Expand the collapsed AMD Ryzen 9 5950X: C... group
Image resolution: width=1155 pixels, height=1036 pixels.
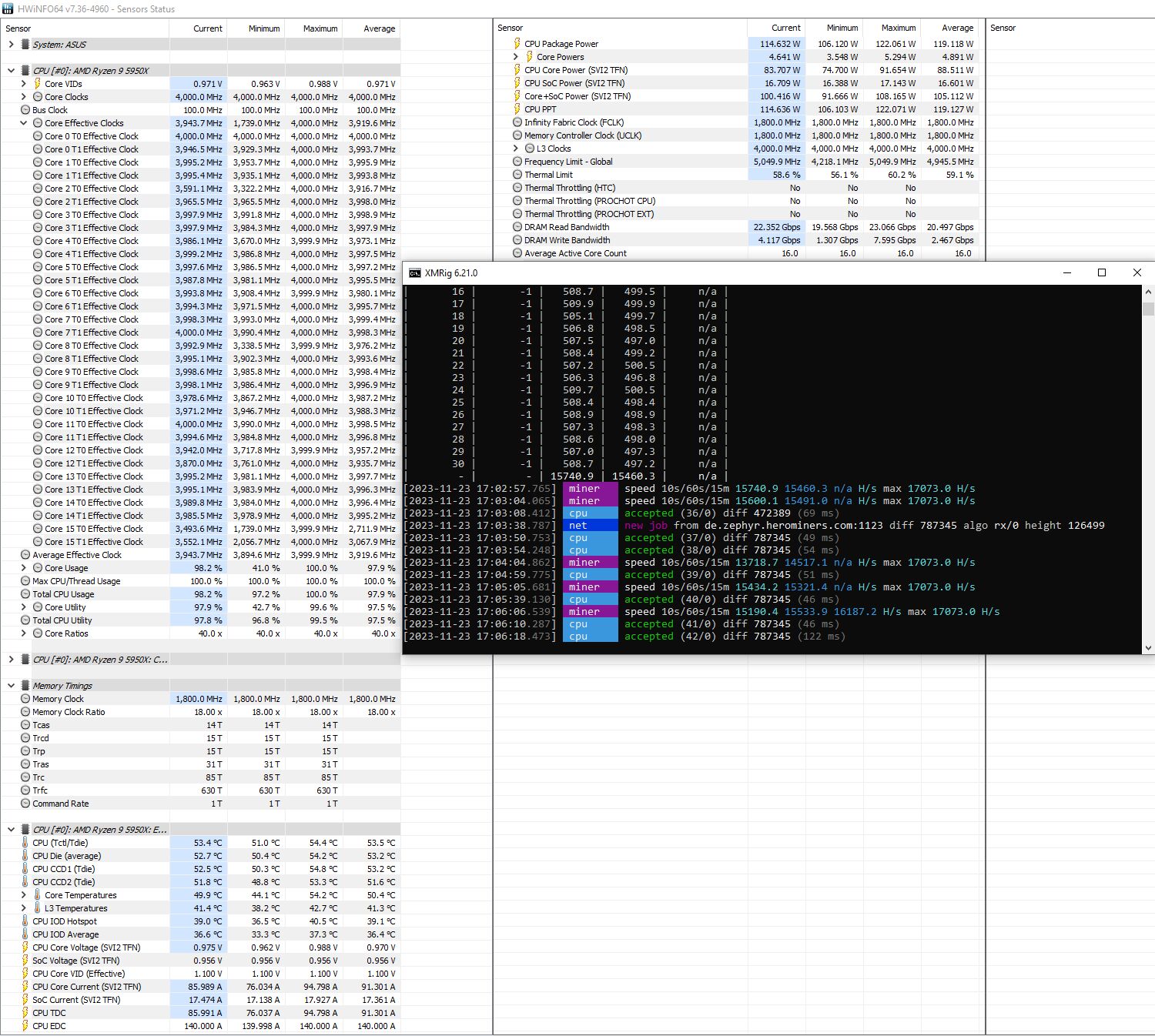point(11,660)
